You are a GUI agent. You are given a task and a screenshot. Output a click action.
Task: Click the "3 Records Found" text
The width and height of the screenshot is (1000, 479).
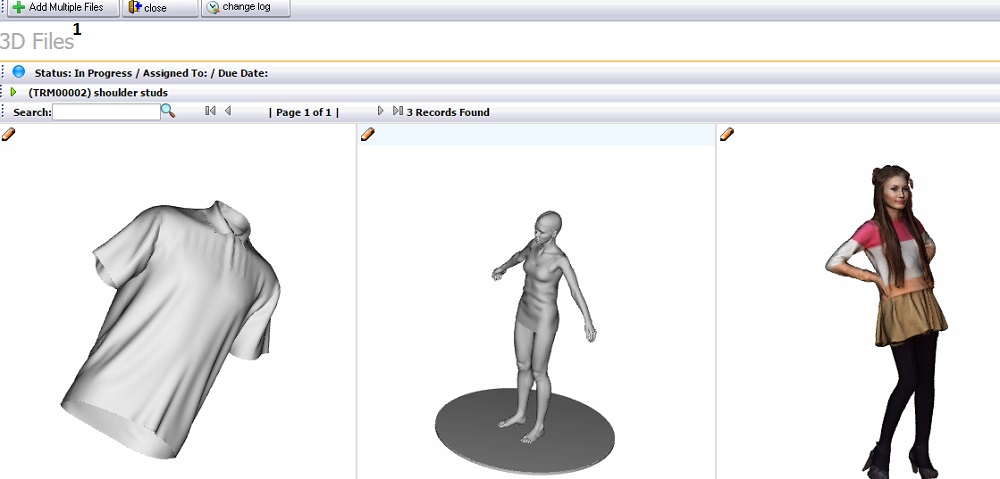coord(448,112)
